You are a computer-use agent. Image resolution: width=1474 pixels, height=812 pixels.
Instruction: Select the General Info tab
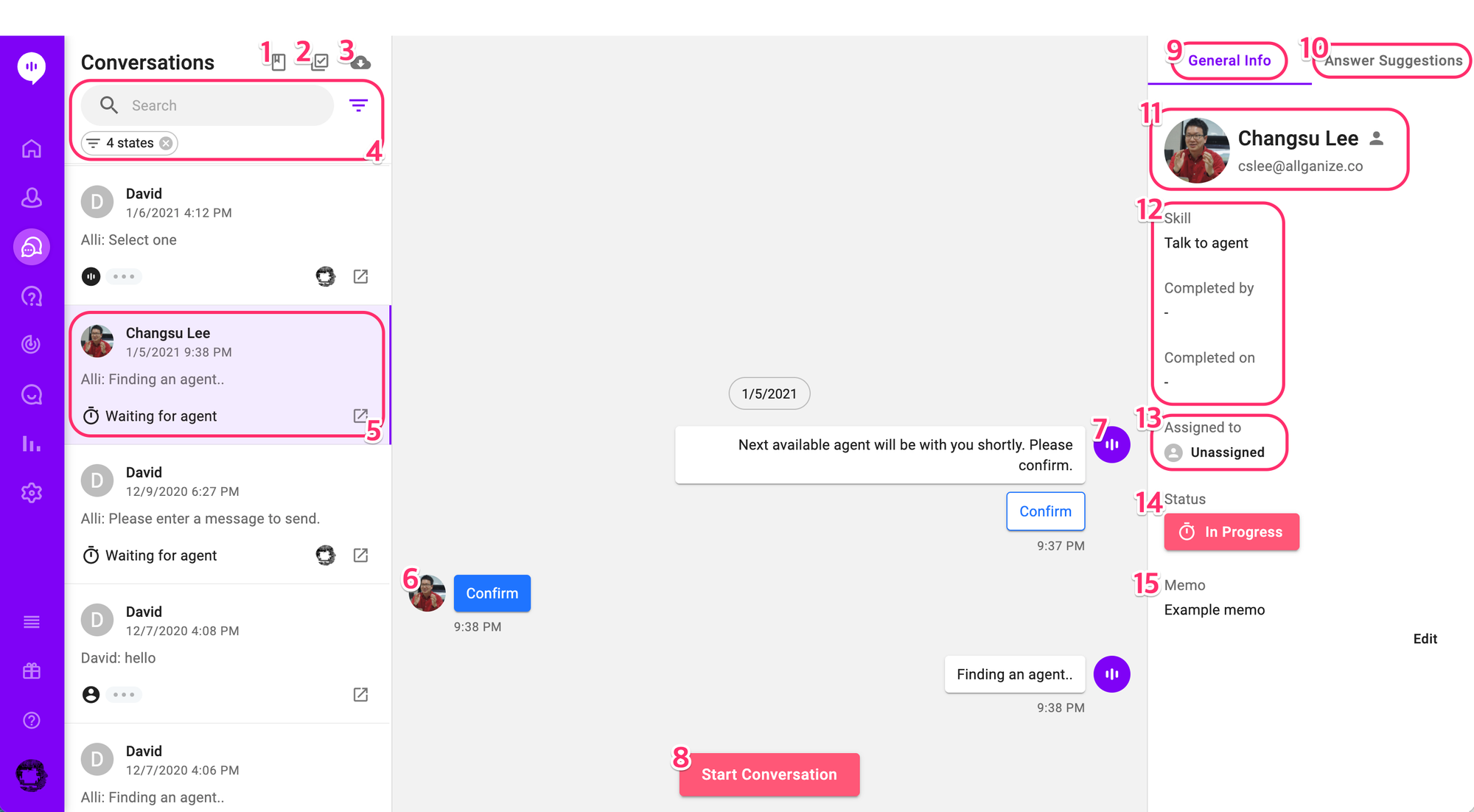tap(1229, 60)
